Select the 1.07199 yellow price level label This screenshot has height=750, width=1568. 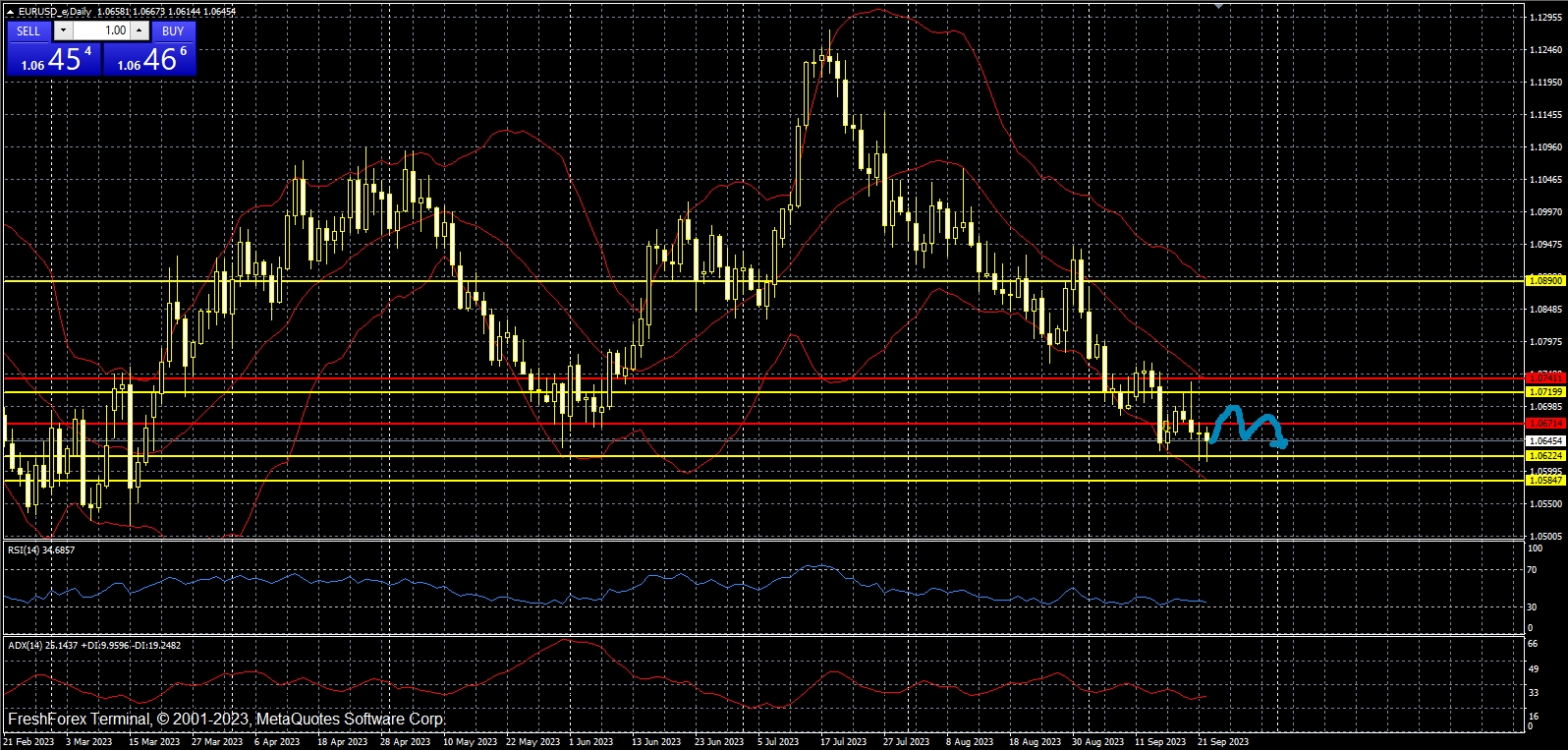coord(1544,392)
